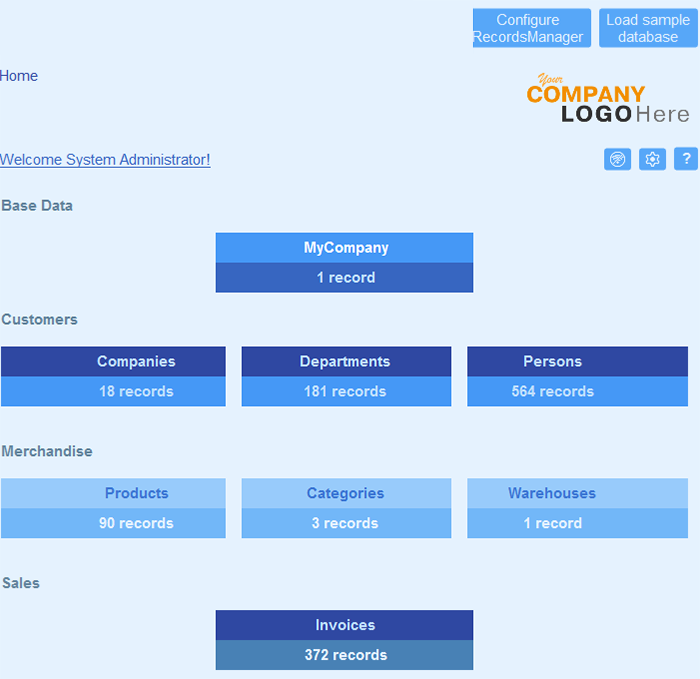The height and width of the screenshot is (679, 700).
Task: Click the question mark help icon
Action: click(686, 159)
